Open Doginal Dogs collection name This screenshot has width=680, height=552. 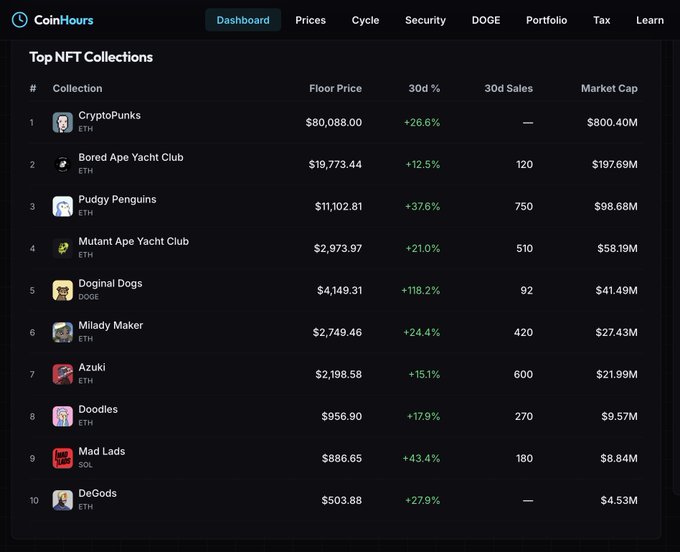(x=110, y=284)
